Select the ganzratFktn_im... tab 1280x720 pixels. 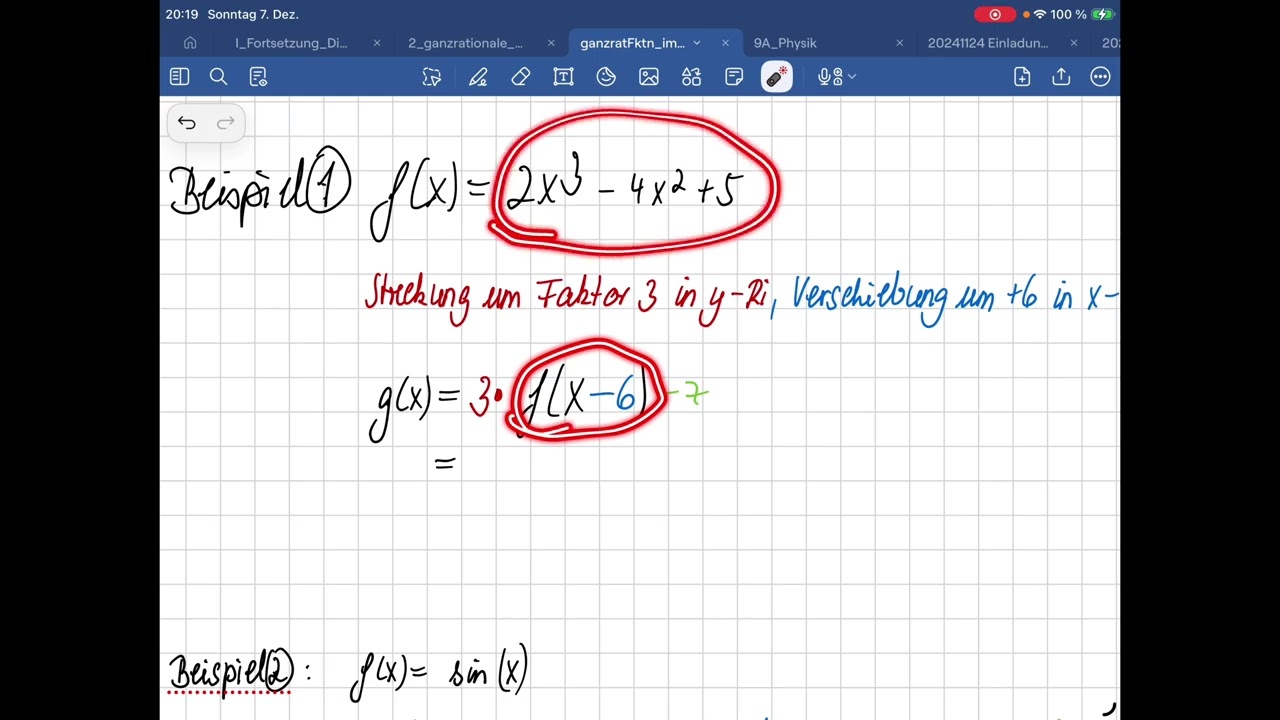(x=632, y=43)
